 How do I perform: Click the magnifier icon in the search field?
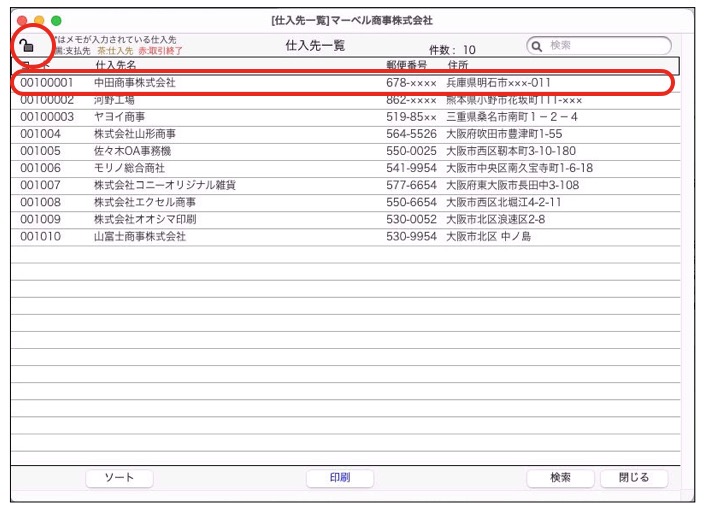[x=537, y=46]
